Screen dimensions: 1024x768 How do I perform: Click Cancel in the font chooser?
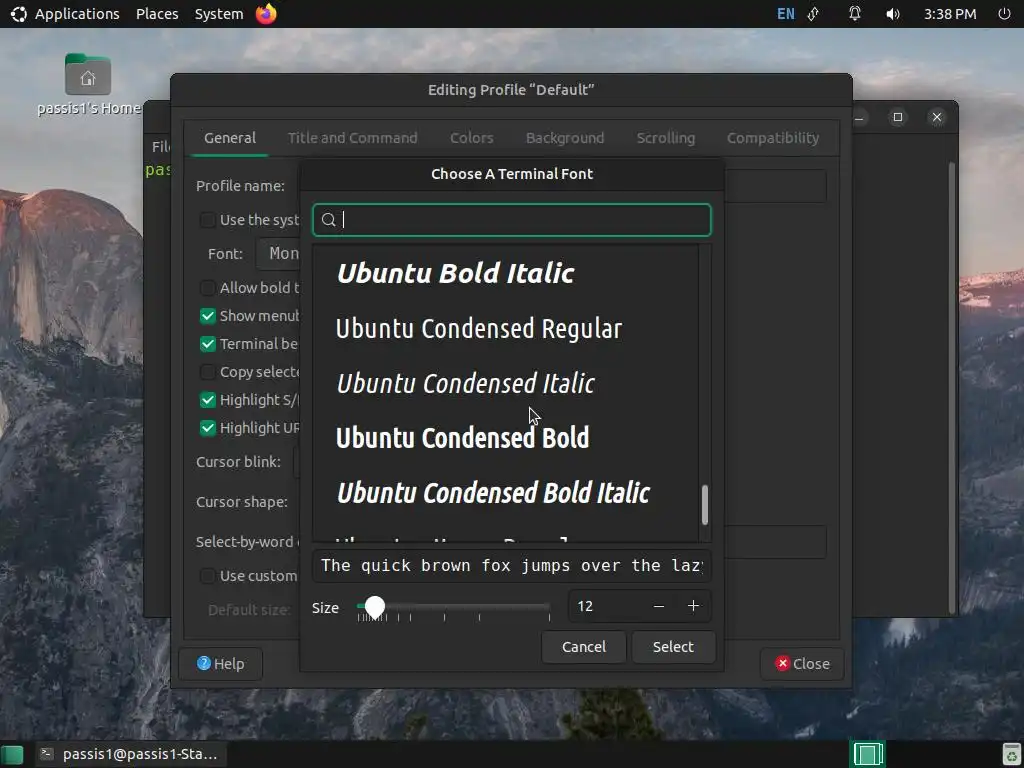tap(584, 647)
